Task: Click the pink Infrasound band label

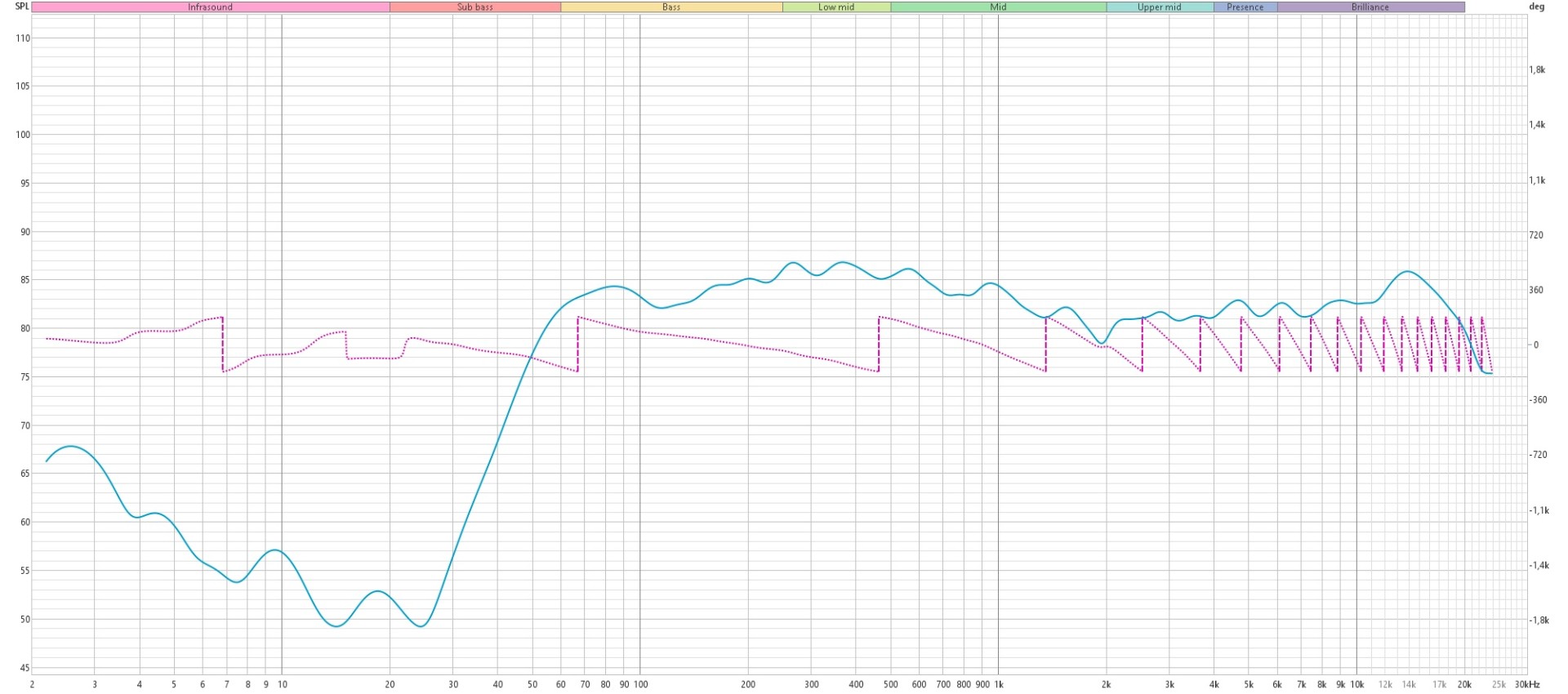Action: pyautogui.click(x=210, y=7)
